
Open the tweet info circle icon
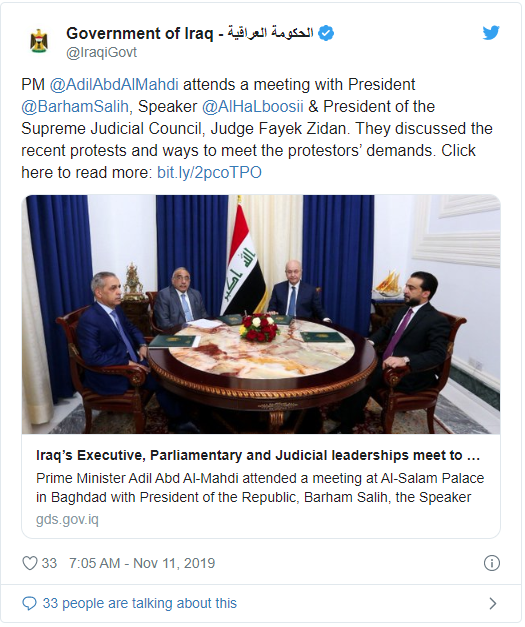491,563
